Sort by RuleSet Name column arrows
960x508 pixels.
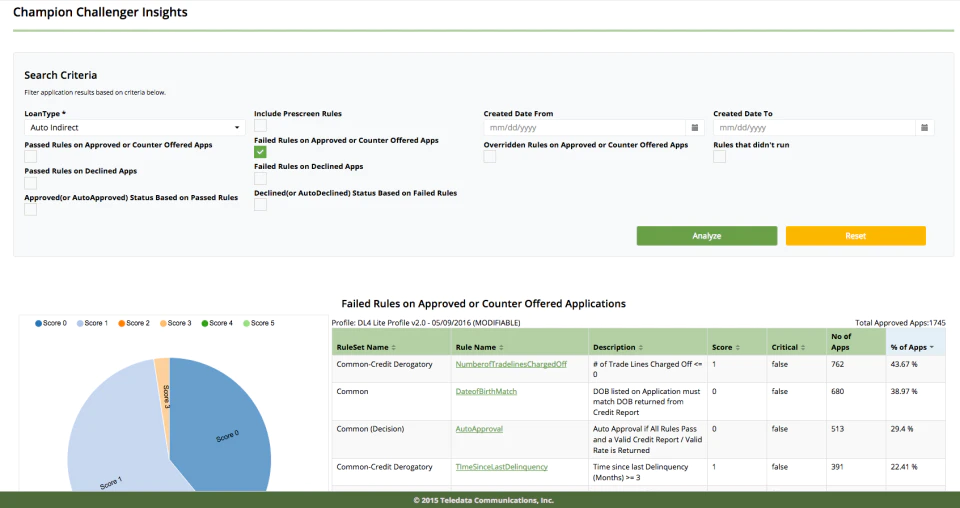[394, 348]
